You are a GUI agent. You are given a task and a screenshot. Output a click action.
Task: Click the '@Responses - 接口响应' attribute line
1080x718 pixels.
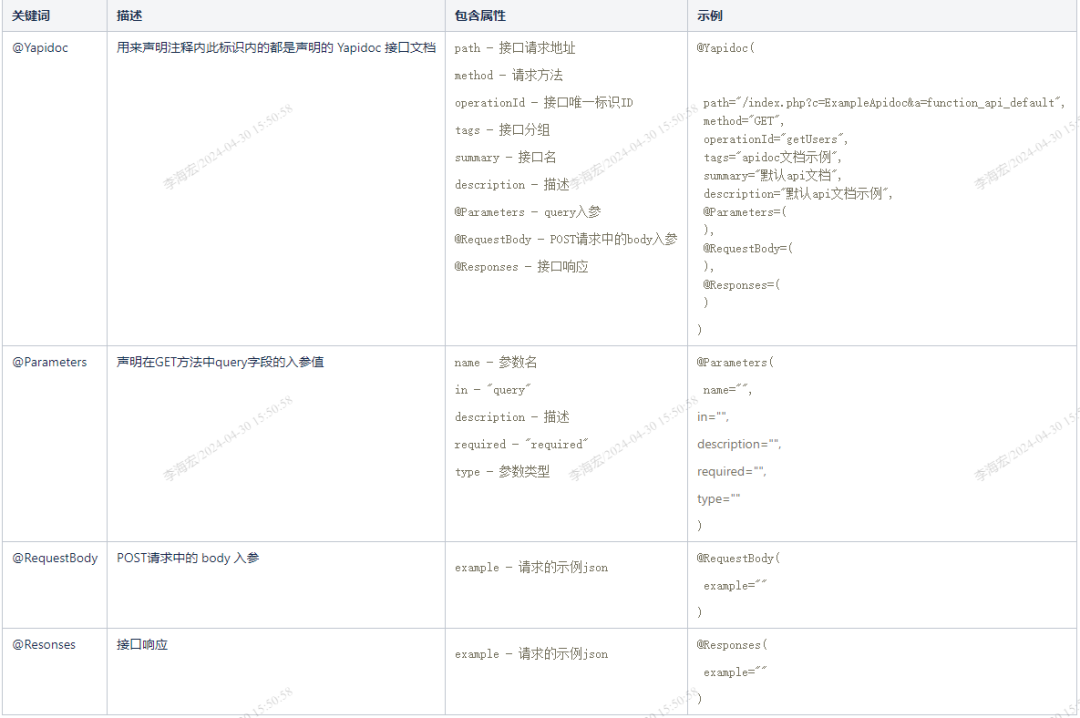coord(521,267)
